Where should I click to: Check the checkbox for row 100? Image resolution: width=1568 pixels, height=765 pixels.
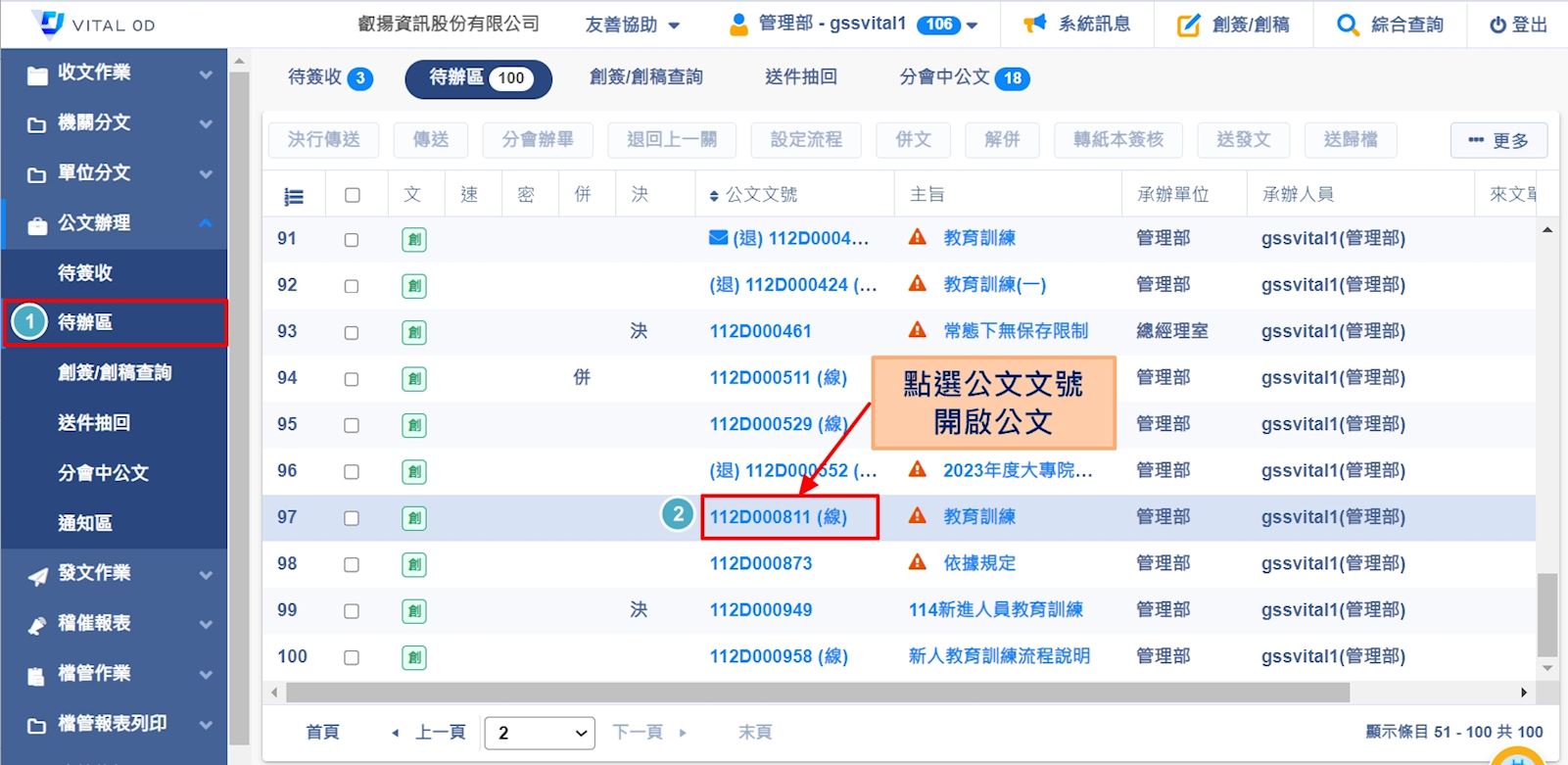(352, 657)
